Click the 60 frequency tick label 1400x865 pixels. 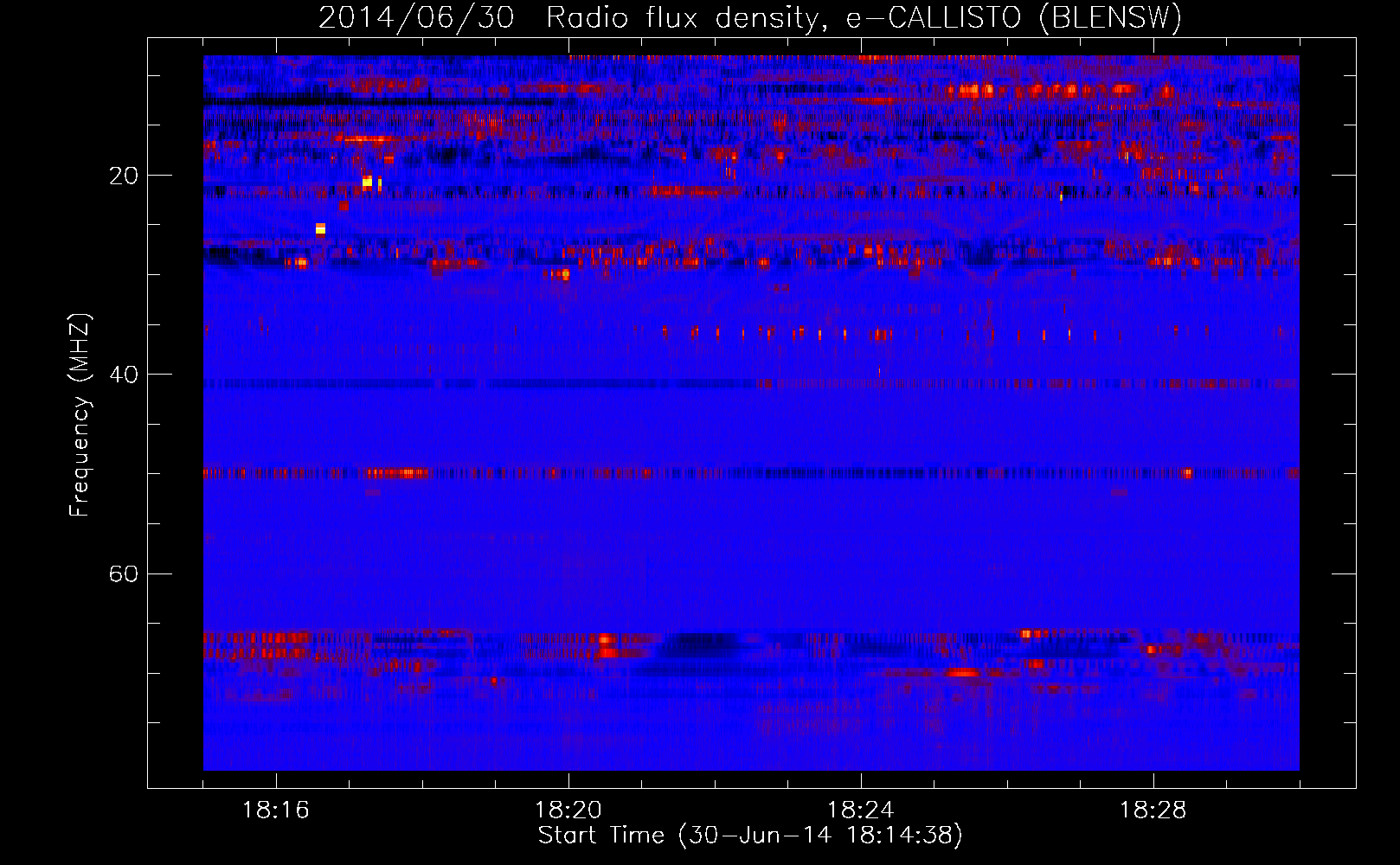(x=123, y=573)
